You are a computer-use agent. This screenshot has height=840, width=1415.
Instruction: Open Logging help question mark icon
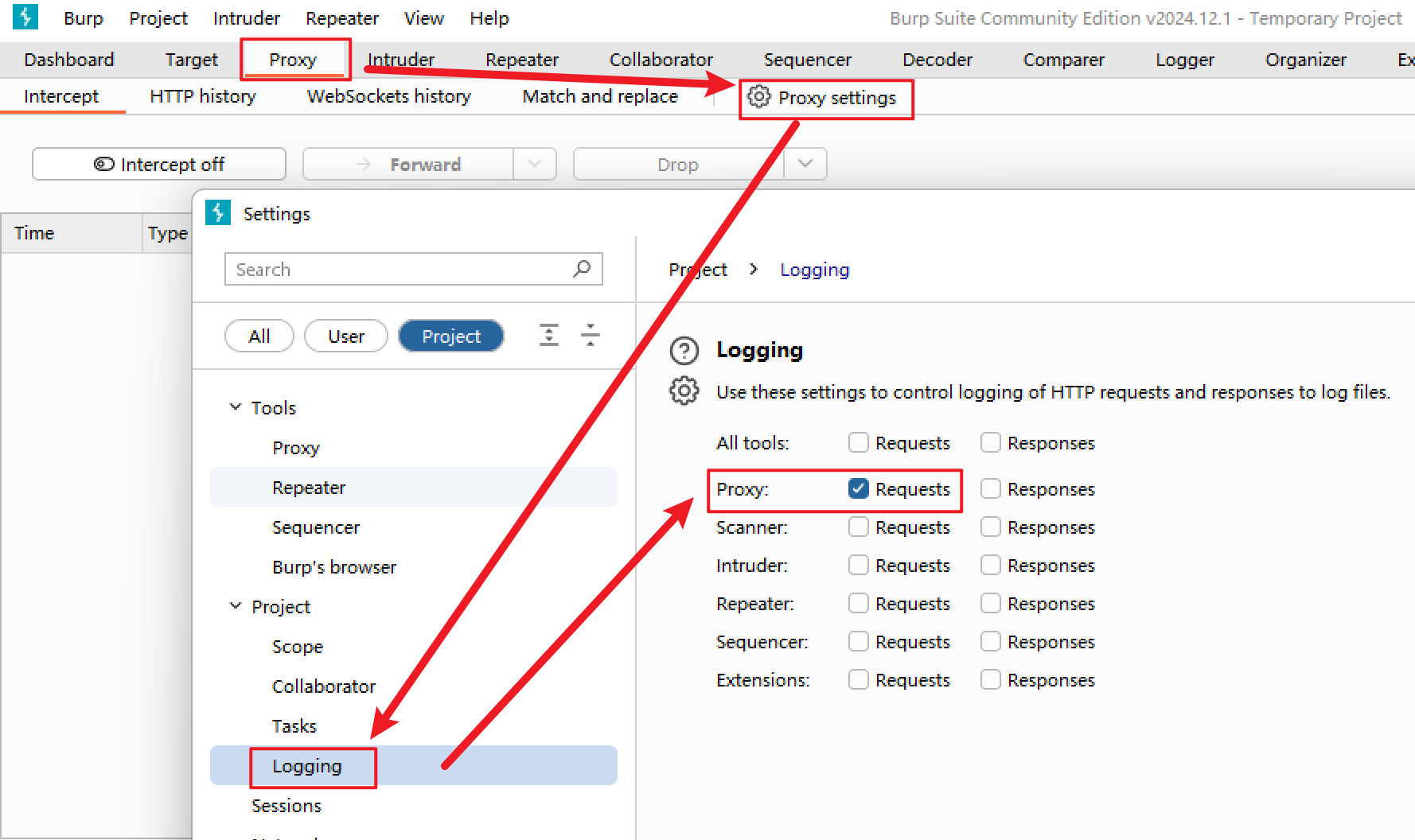684,351
